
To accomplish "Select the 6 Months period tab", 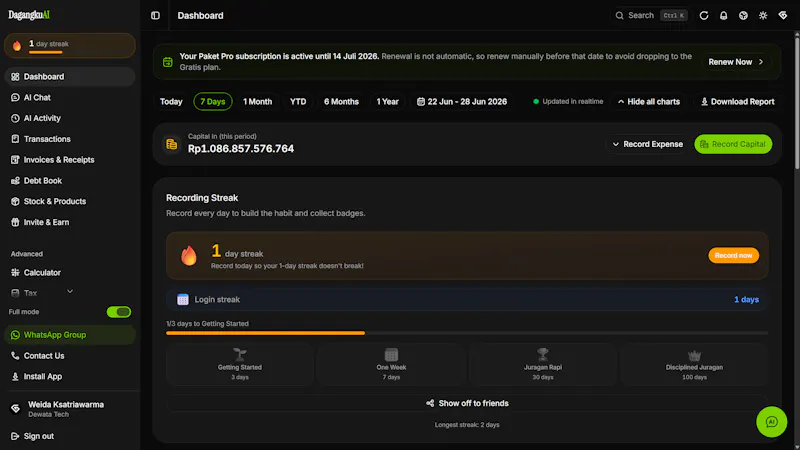I will point(341,102).
